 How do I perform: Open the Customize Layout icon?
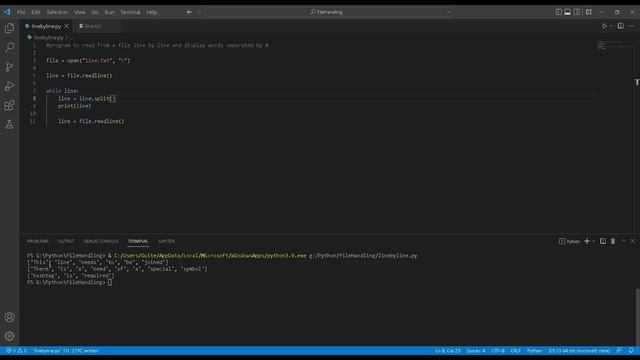coord(589,12)
